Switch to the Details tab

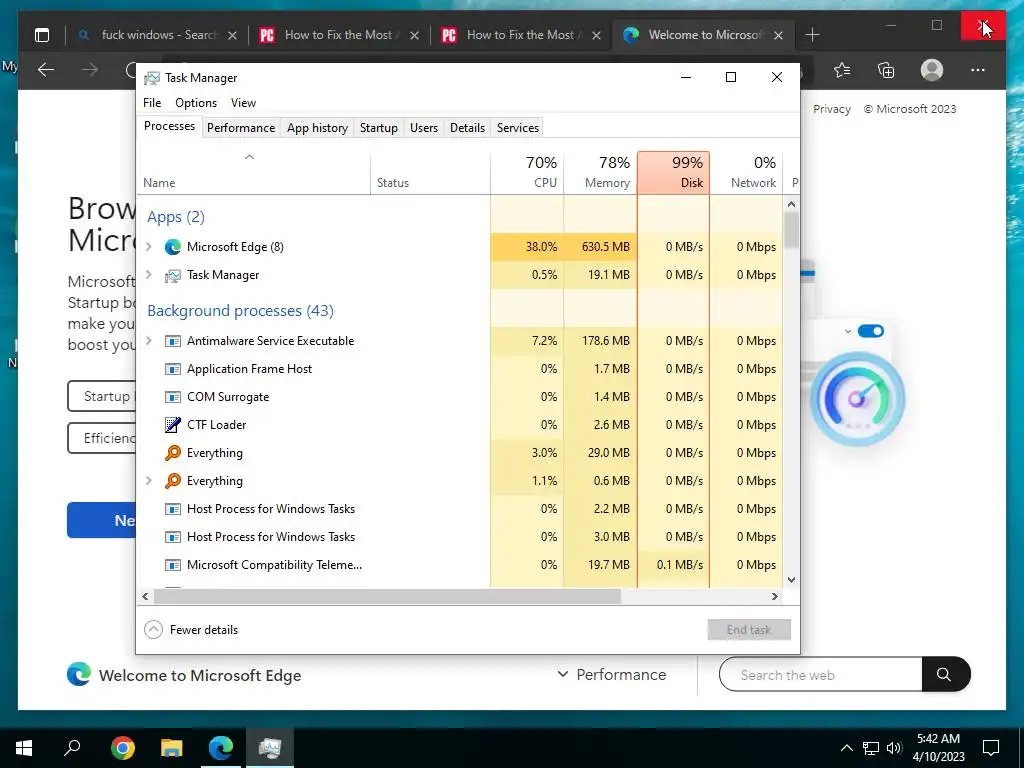click(468, 128)
